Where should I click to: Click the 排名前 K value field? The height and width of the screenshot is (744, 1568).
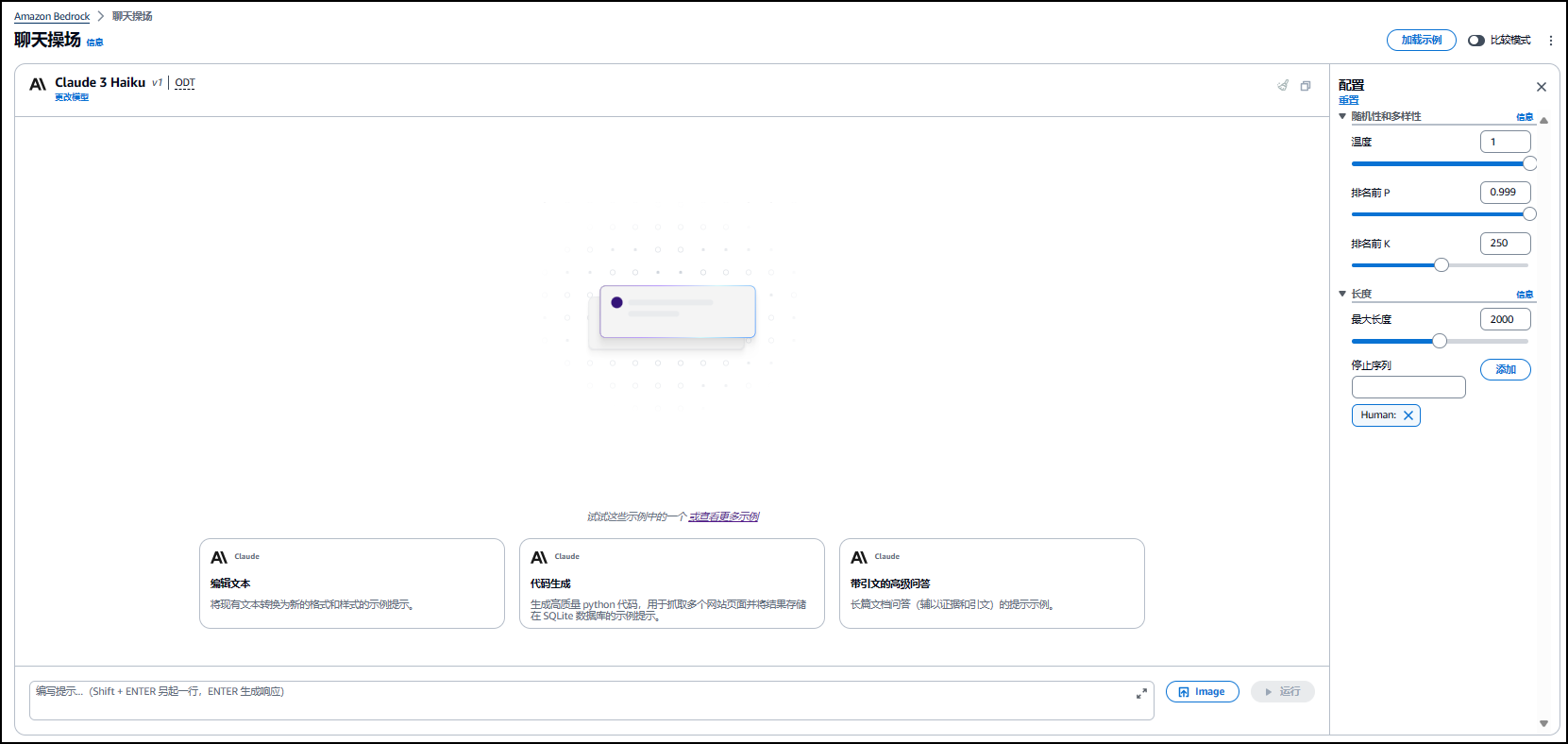1506,244
